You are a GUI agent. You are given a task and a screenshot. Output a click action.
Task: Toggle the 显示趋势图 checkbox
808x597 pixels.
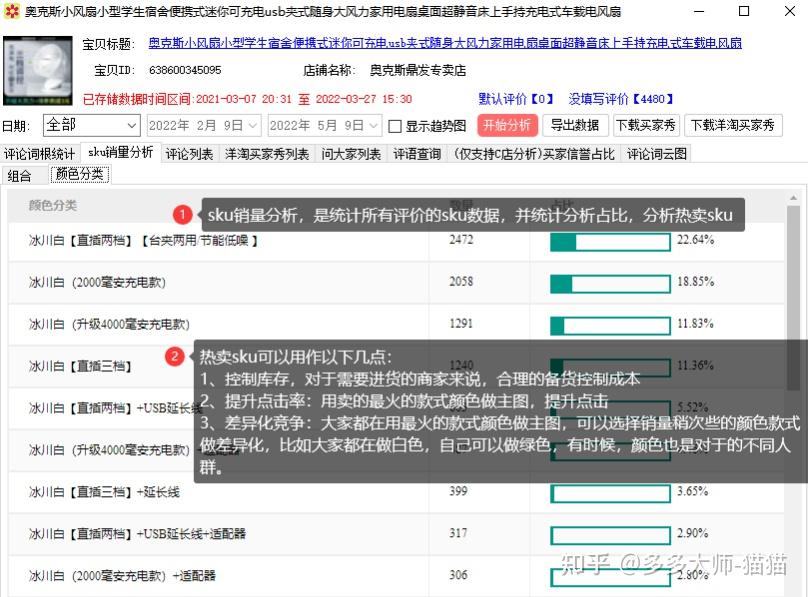pyautogui.click(x=395, y=126)
